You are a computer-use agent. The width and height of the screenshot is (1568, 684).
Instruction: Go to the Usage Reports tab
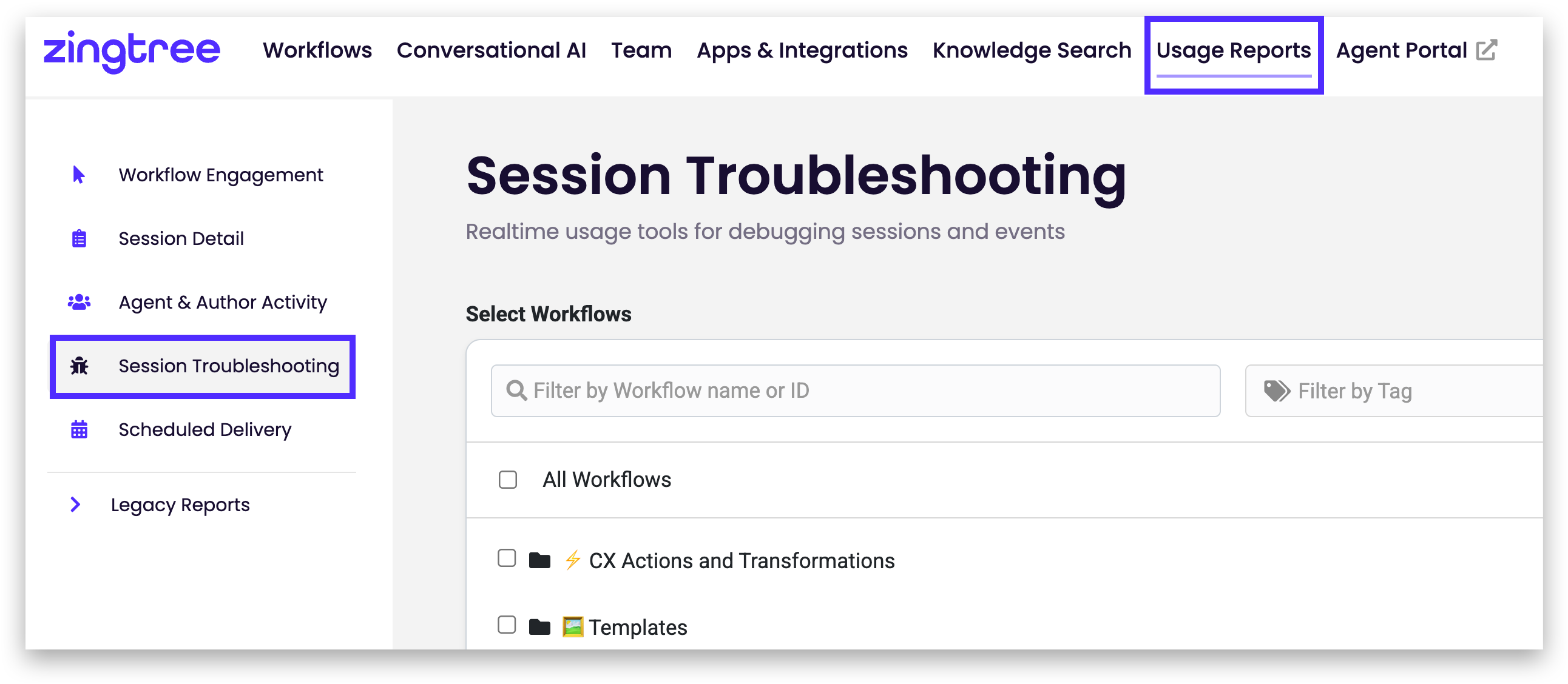tap(1233, 50)
